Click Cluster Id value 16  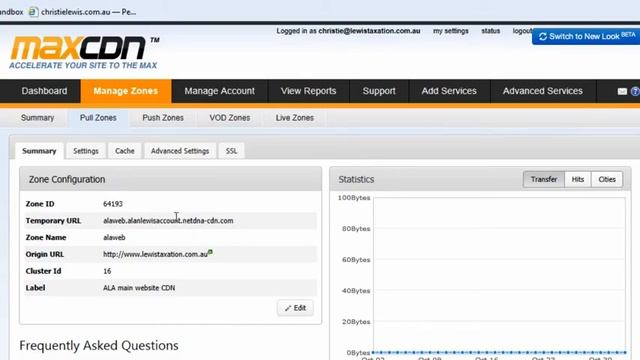tap(107, 271)
